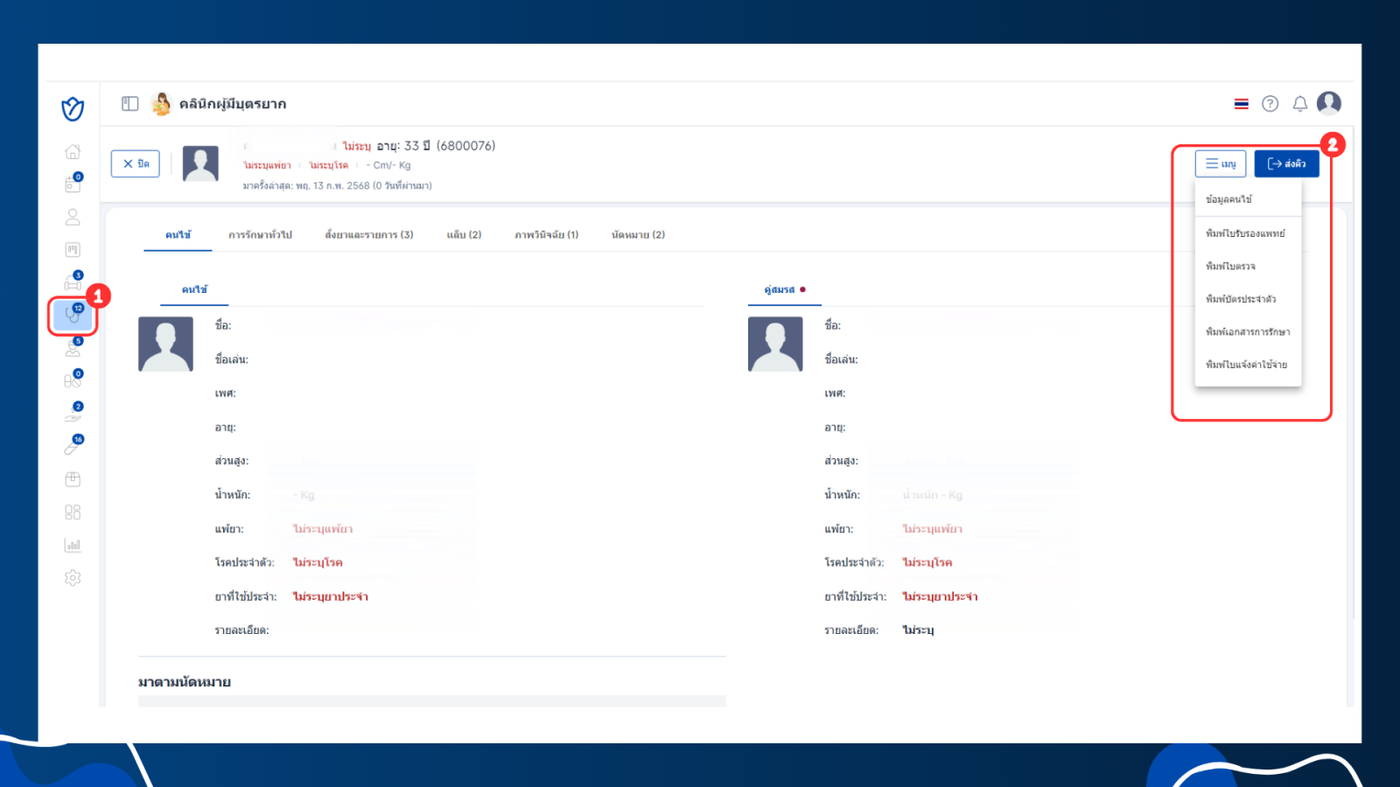Screen dimensions: 1400x787
Task: Click the patient avatar in the header bar
Action: [x=201, y=164]
